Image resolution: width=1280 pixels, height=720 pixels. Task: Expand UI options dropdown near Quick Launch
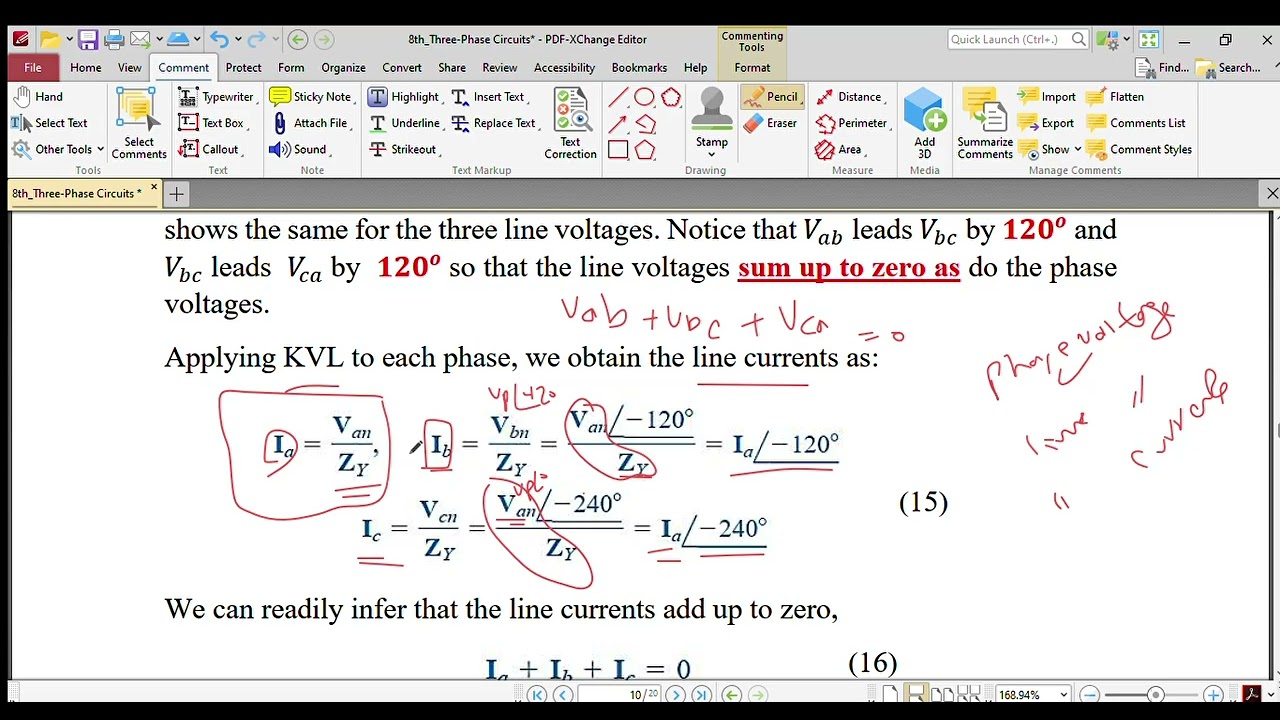coord(1126,40)
